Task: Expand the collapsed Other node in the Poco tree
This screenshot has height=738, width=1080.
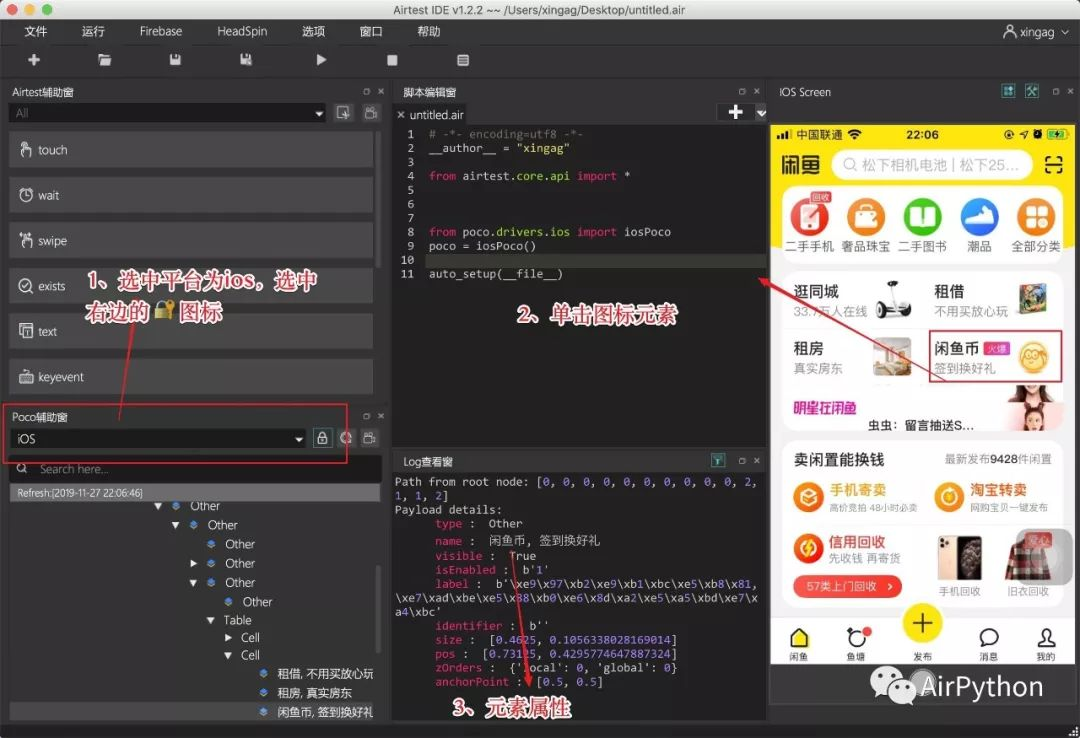Action: click(x=194, y=563)
